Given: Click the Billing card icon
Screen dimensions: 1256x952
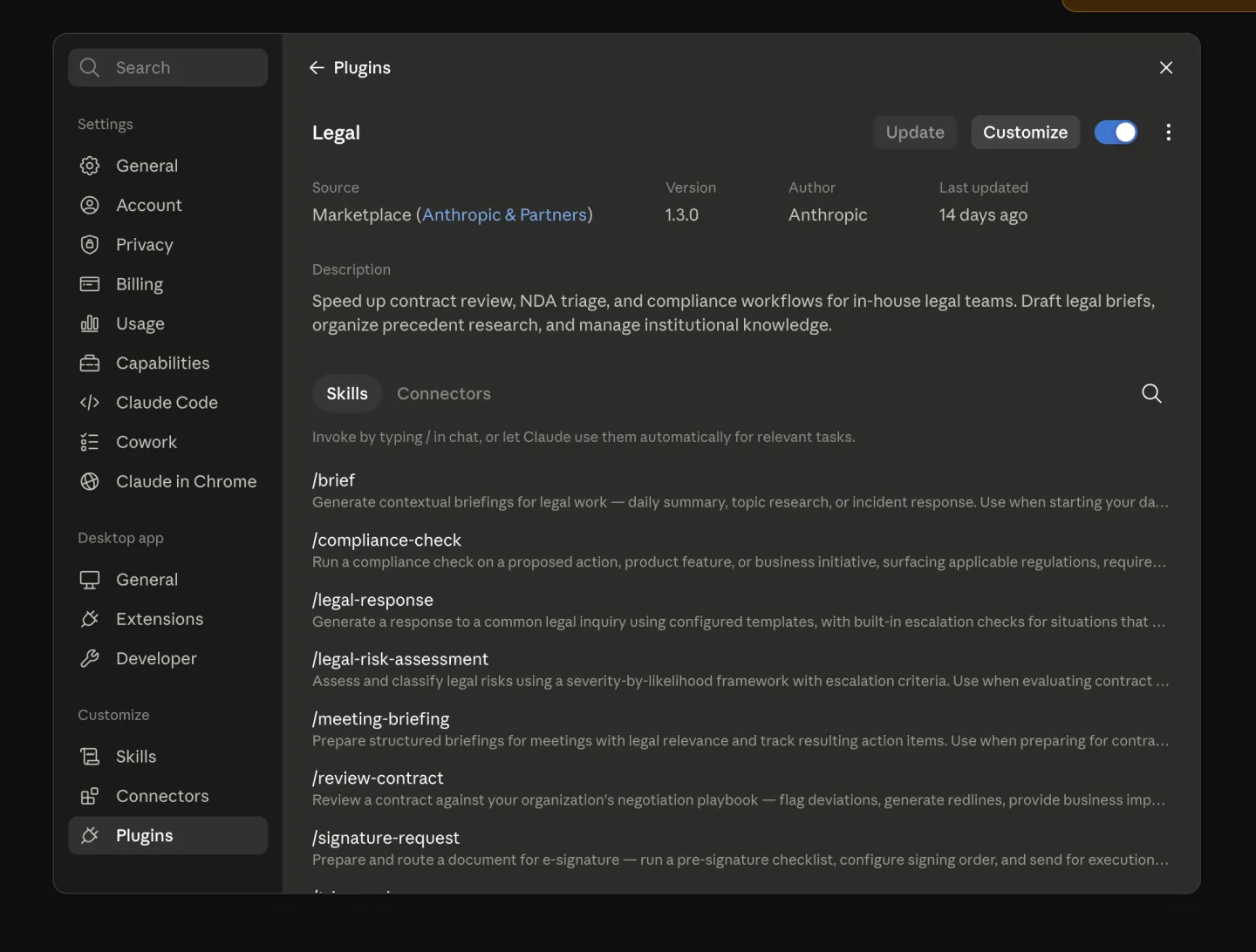Looking at the screenshot, I should 89,283.
